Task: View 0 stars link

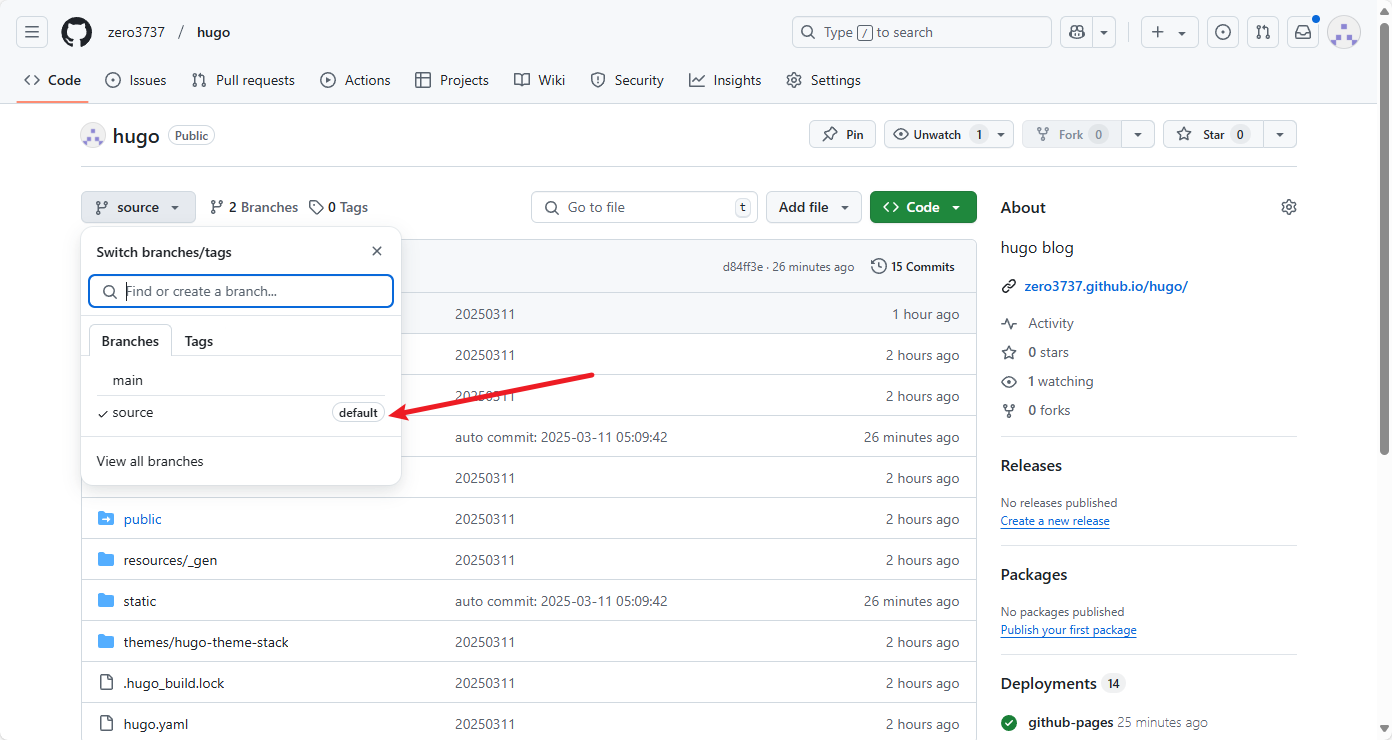Action: click(x=1048, y=352)
